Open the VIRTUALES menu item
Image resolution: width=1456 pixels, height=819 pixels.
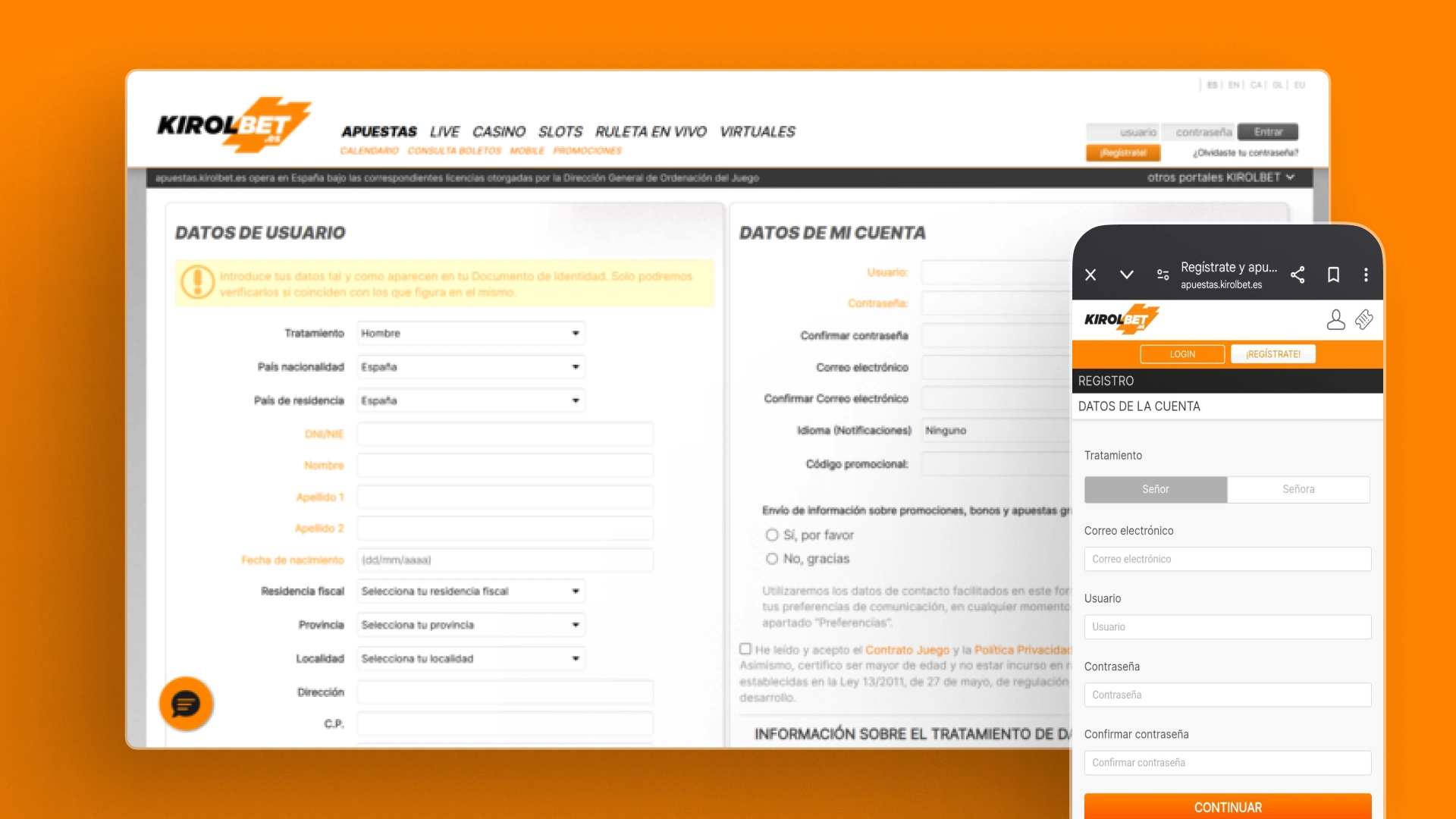tap(758, 131)
